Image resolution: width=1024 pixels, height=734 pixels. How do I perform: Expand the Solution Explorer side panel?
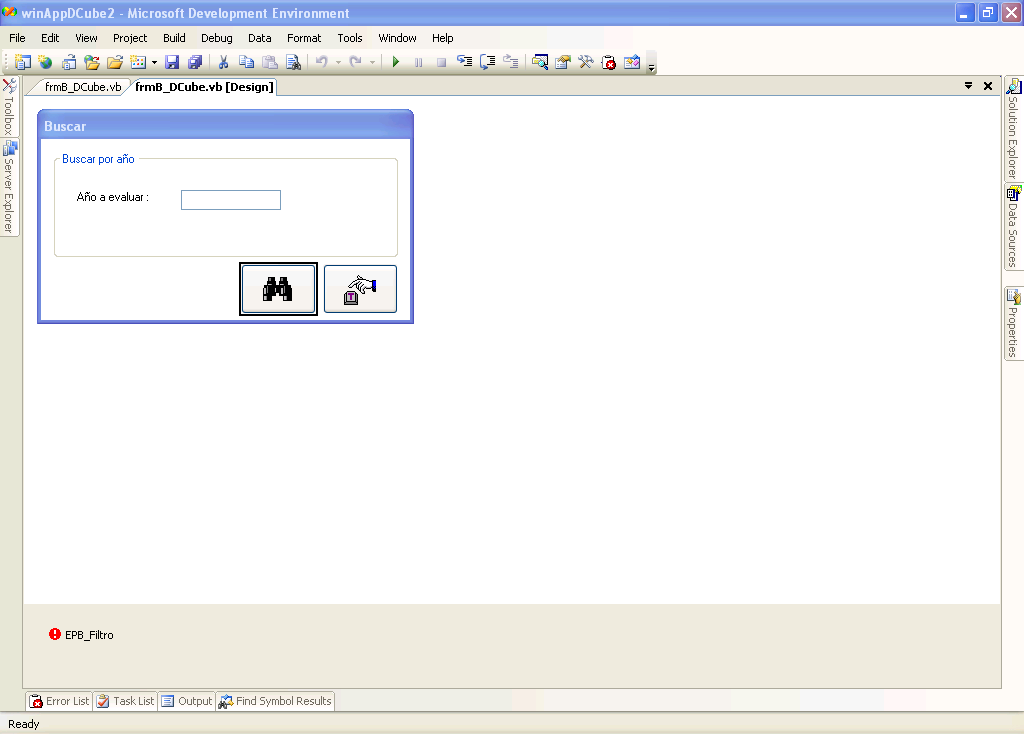coord(1013,129)
